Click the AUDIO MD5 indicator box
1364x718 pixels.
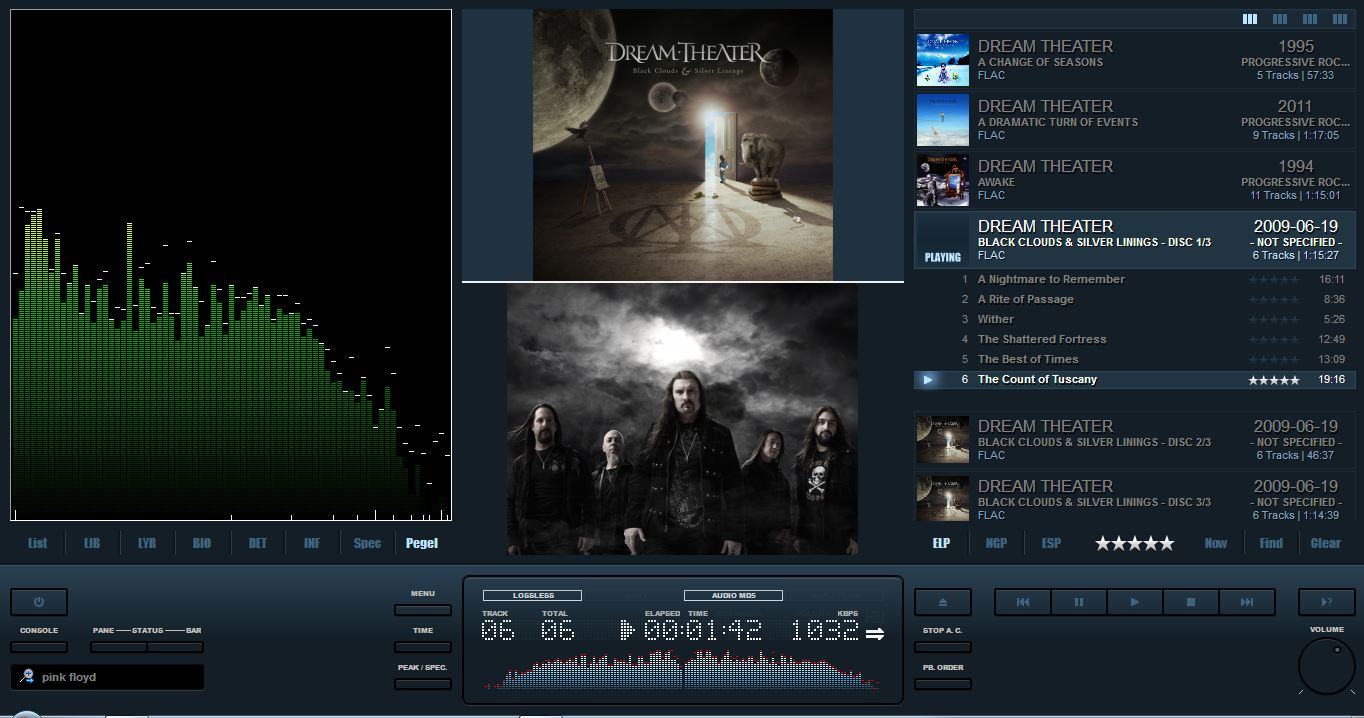pyautogui.click(x=733, y=595)
